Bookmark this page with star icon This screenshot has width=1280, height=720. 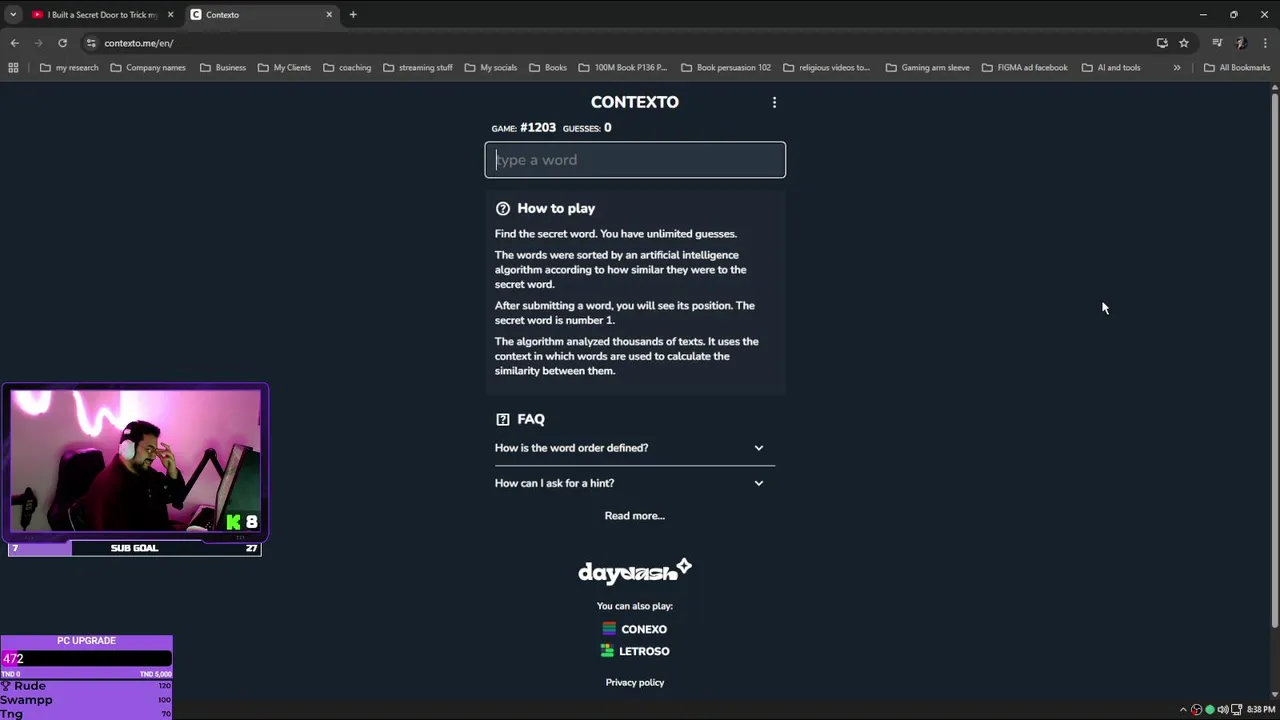(x=1184, y=43)
